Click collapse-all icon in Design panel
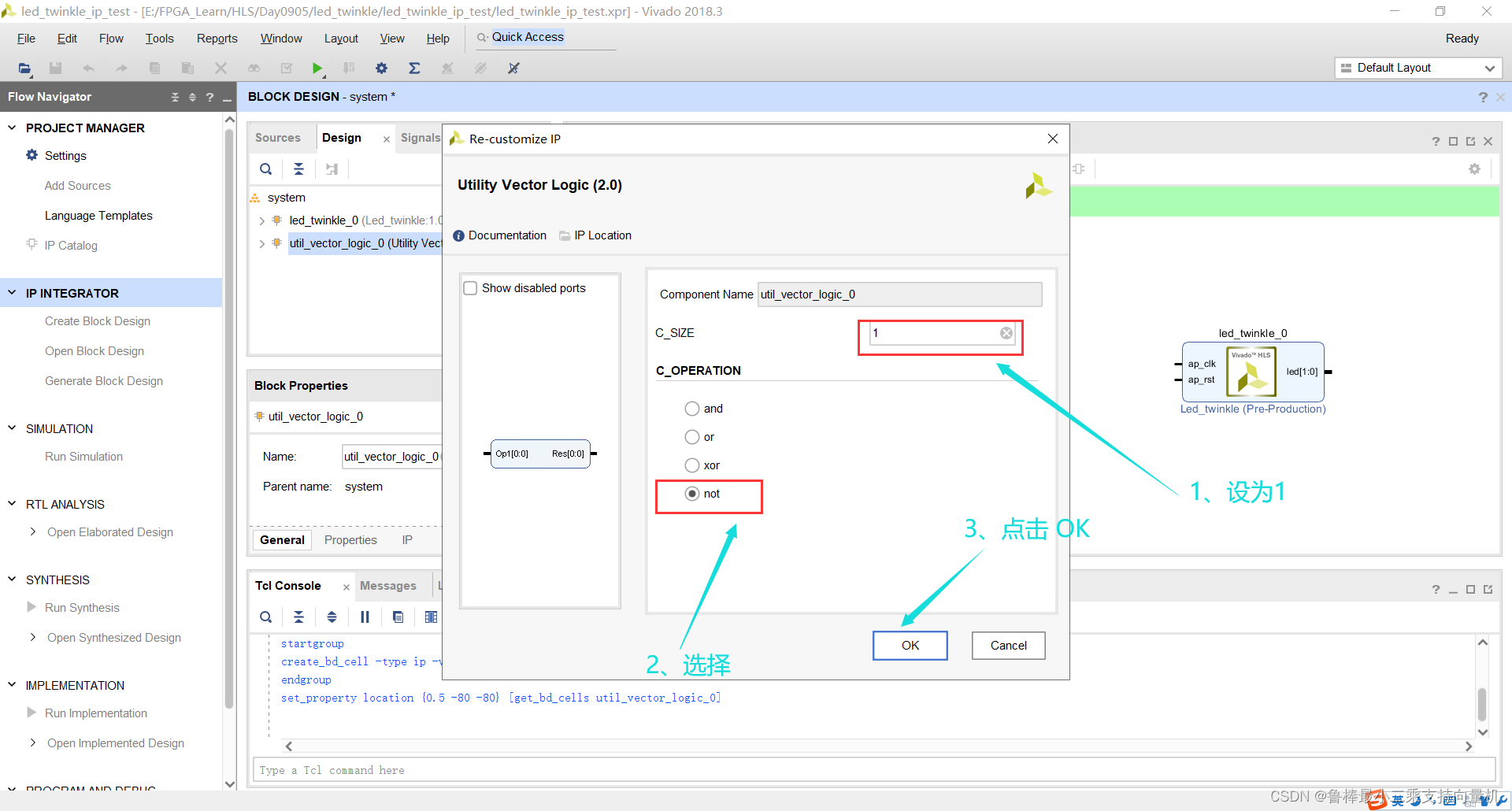Viewport: 1512px width, 811px height. click(x=298, y=169)
